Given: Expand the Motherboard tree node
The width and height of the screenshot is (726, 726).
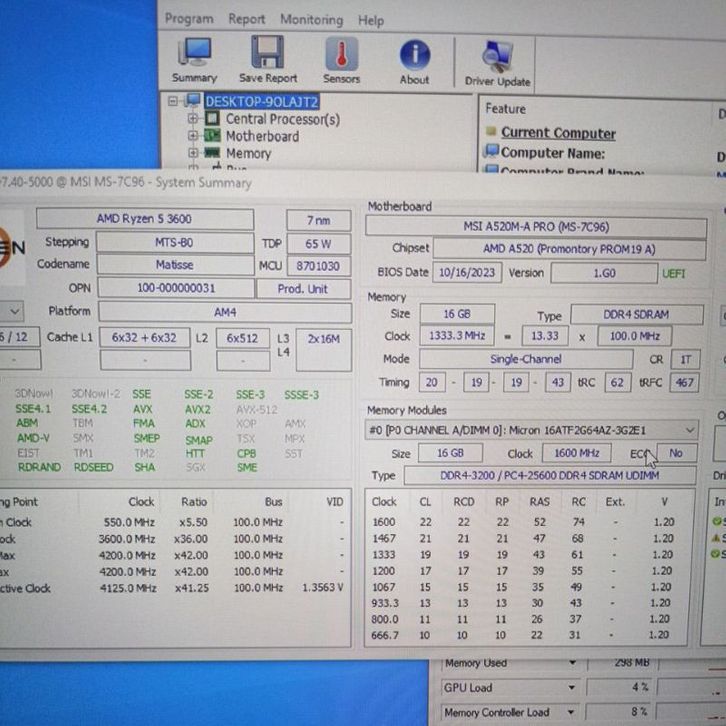Looking at the screenshot, I should pyautogui.click(x=193, y=136).
